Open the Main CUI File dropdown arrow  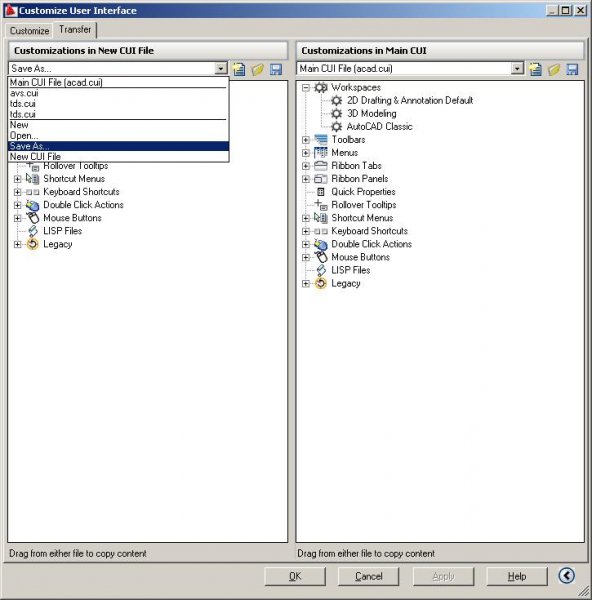[x=517, y=68]
